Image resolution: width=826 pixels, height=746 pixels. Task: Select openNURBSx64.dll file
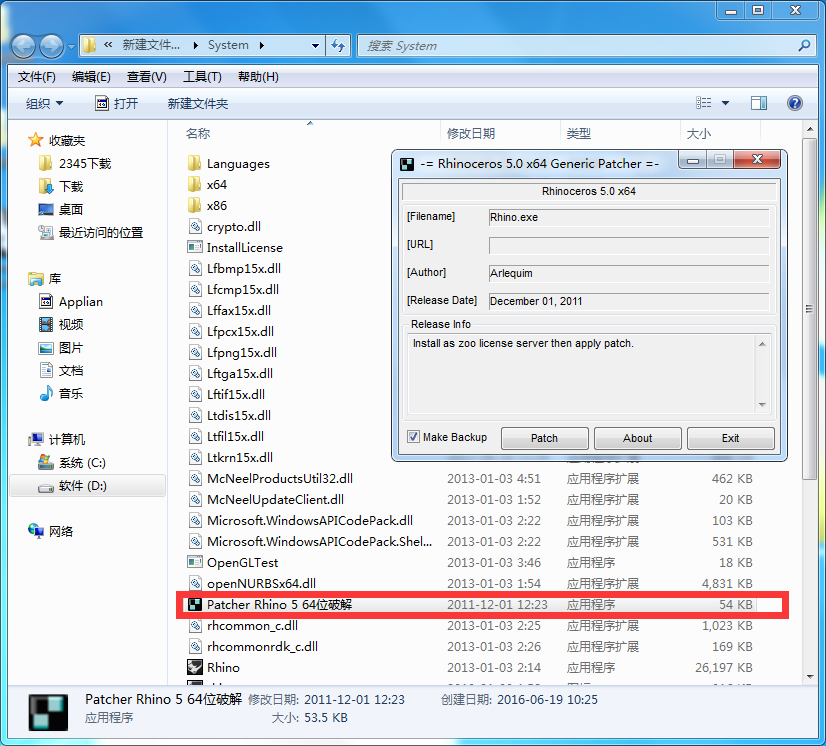(x=261, y=583)
